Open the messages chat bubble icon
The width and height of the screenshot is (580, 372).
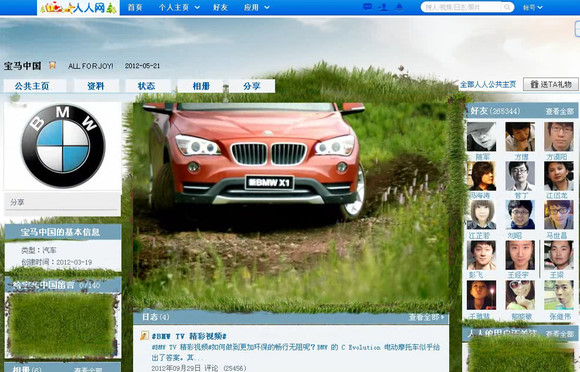[367, 7]
